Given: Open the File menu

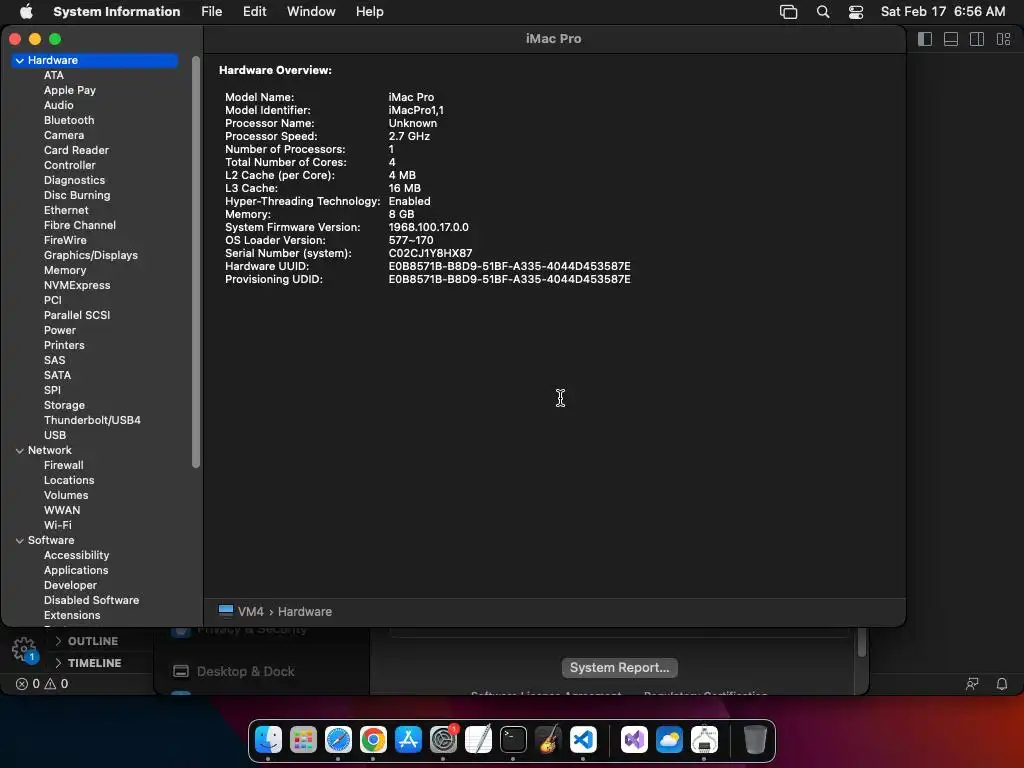Looking at the screenshot, I should 212,12.
